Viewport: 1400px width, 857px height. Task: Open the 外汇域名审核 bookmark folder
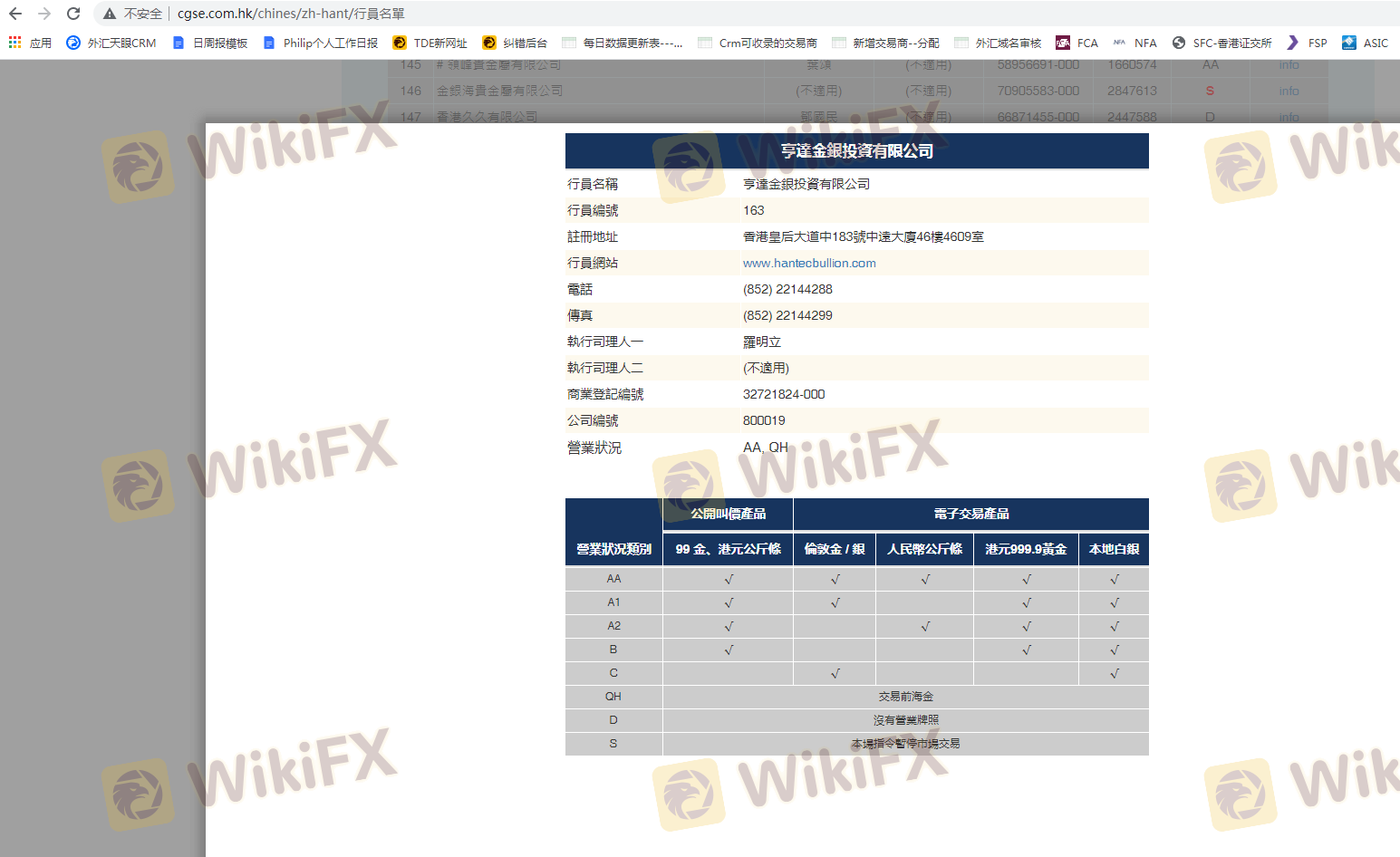998,43
